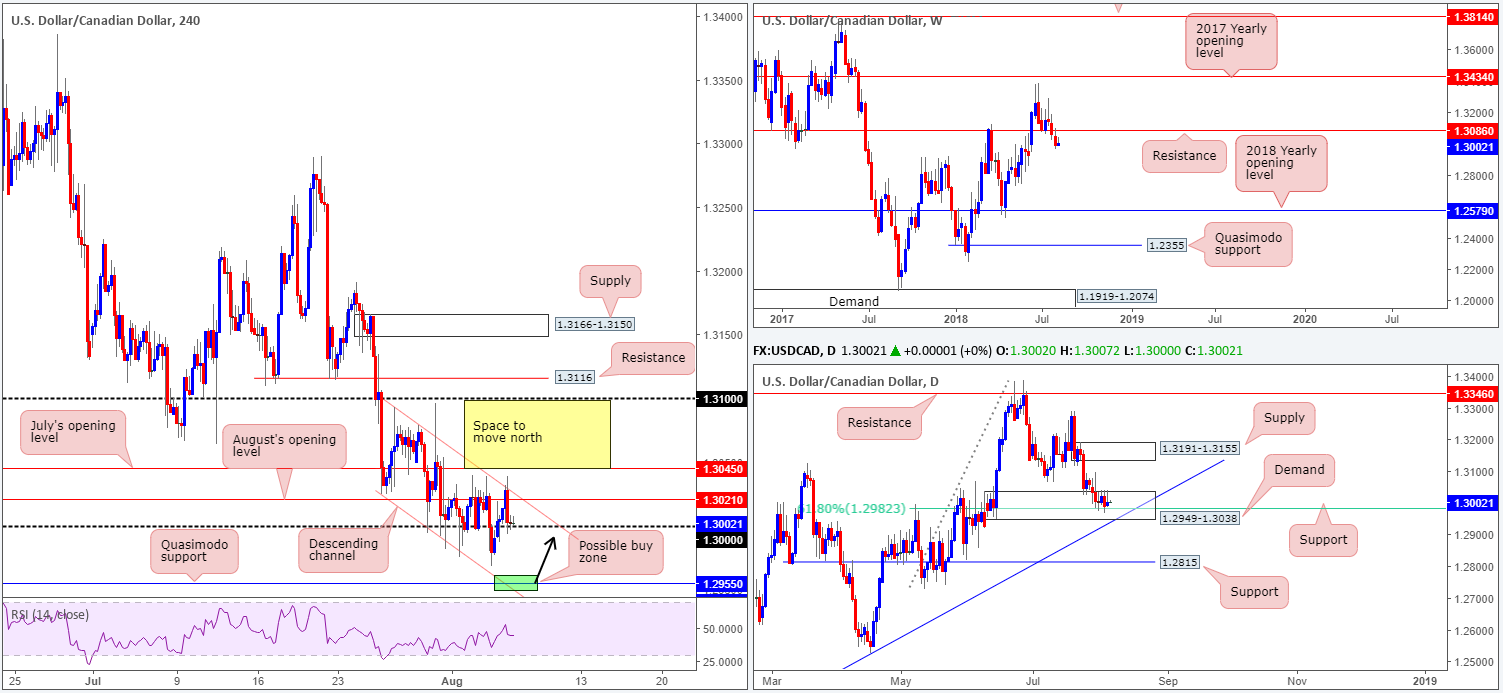Click the 1.2355 price label on the weekly chart
Screen dimensions: 1503x693
point(1165,245)
